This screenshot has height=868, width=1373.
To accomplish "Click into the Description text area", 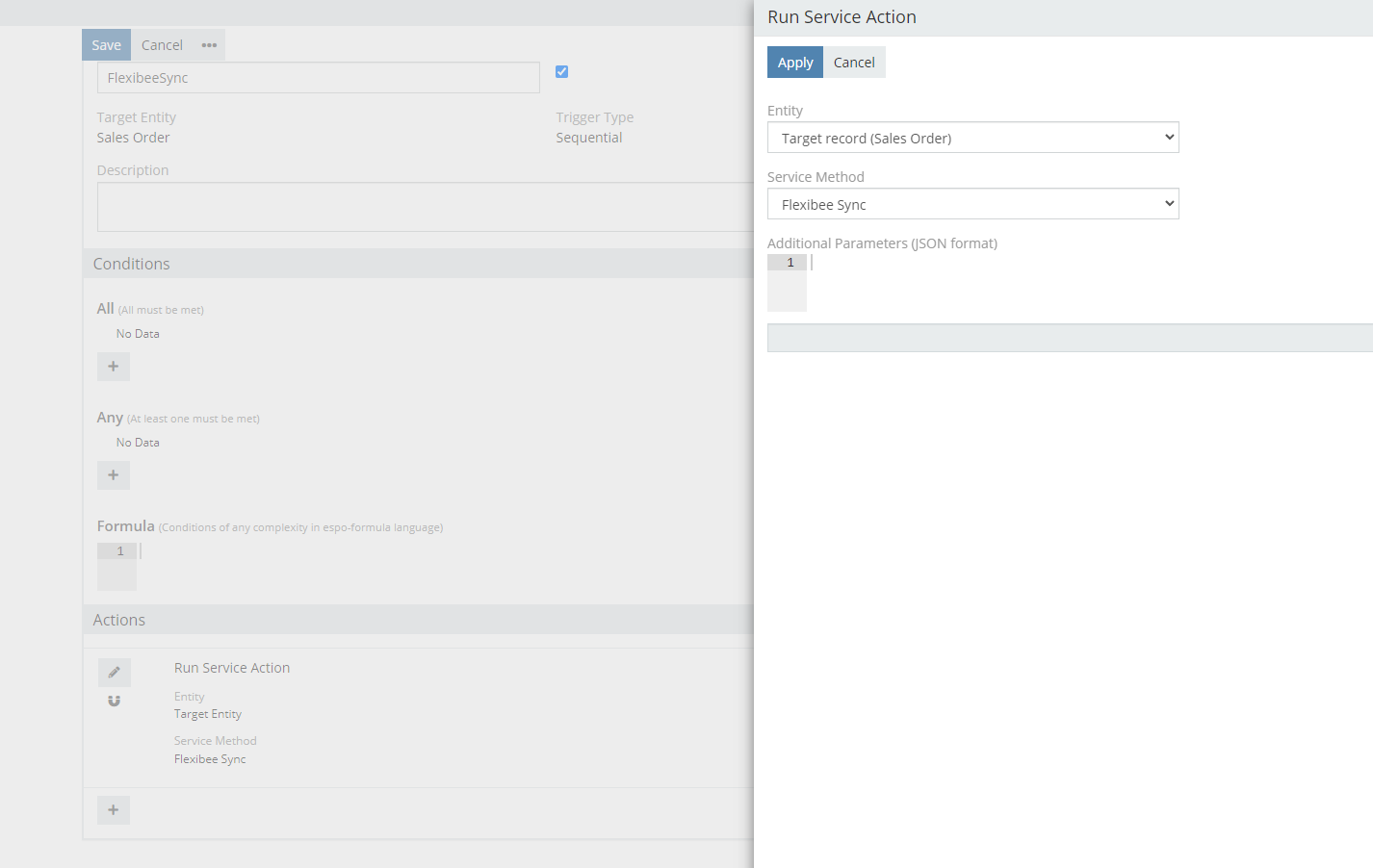I will (425, 207).
